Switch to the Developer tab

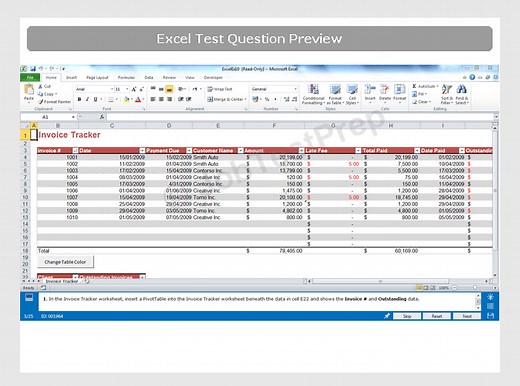click(x=213, y=77)
